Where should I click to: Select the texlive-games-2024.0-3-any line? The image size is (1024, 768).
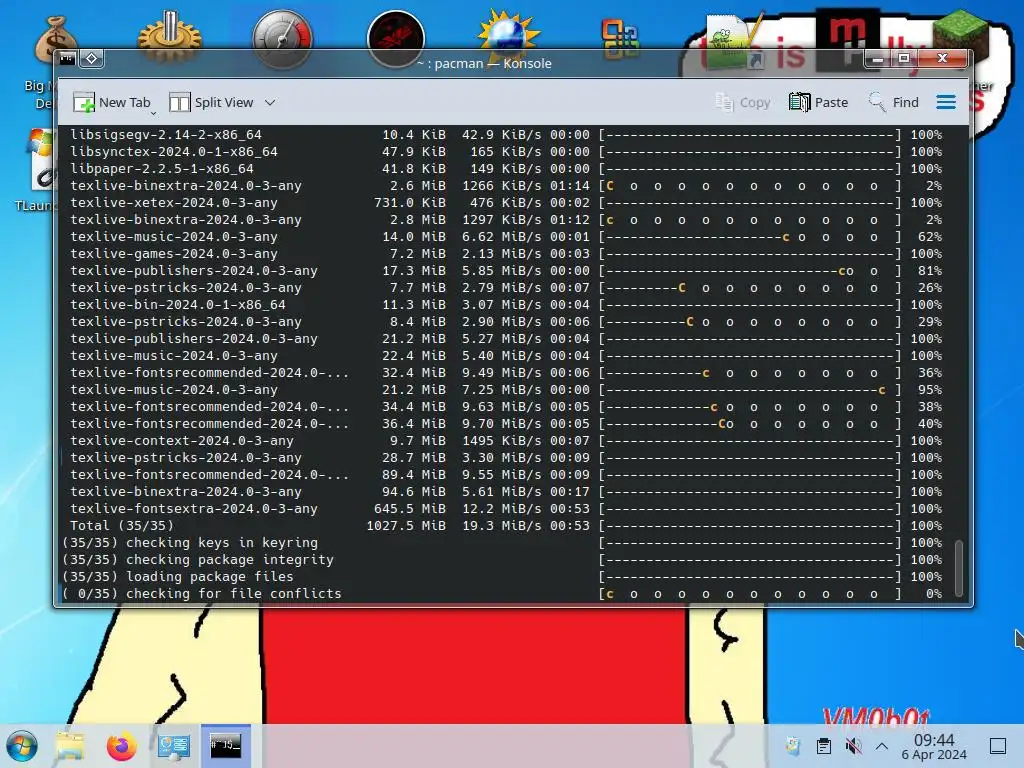point(506,253)
